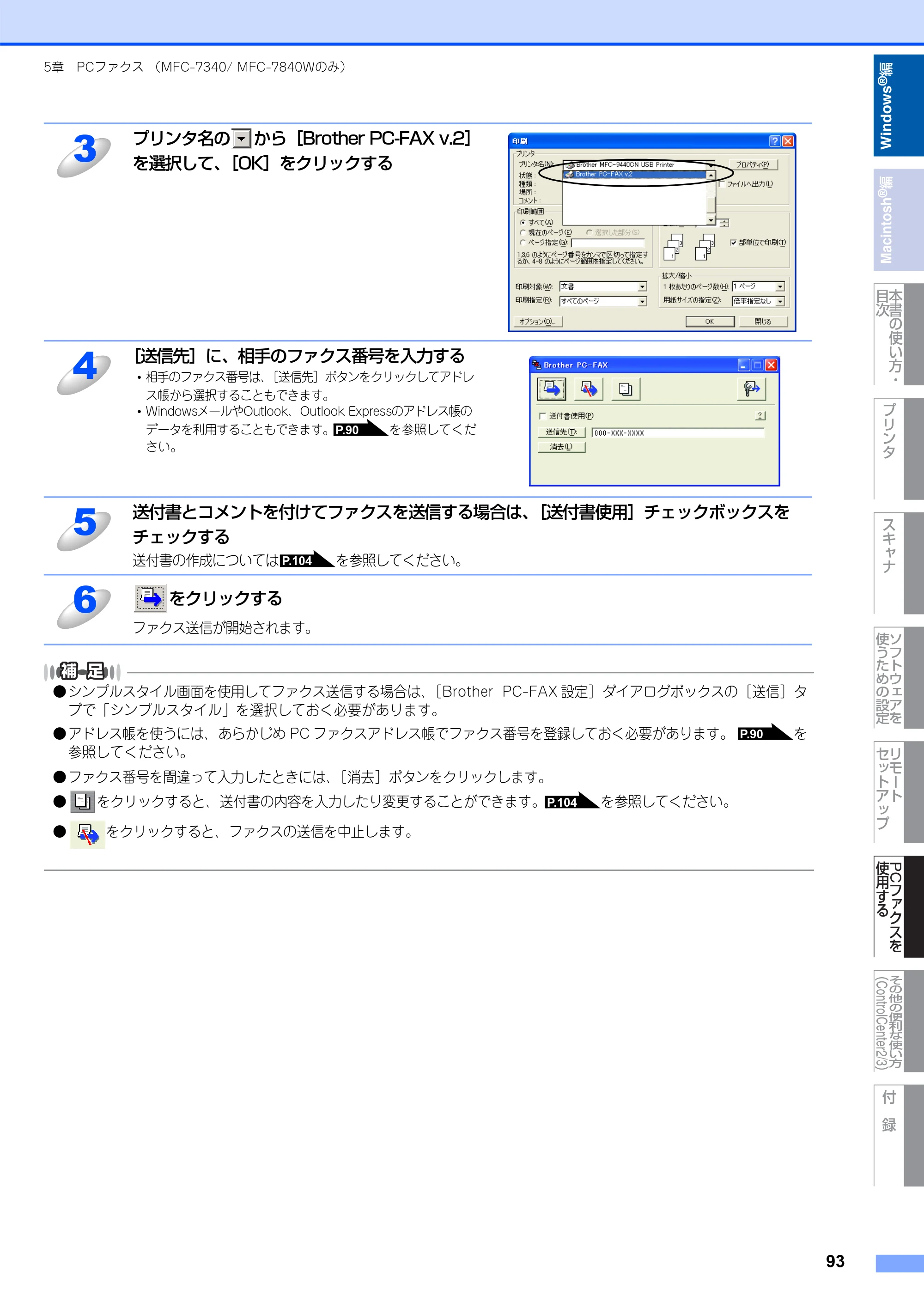Open the スキャナ side tab
Image resolution: width=924 pixels, height=1308 pixels.
click(x=899, y=563)
